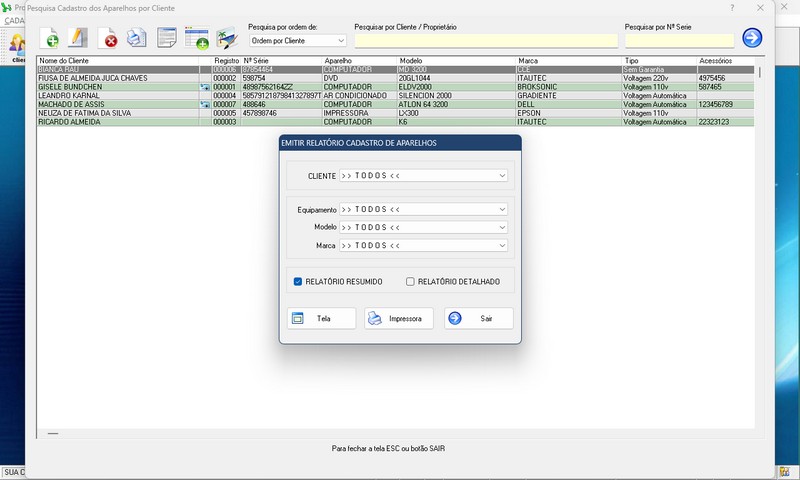Click the clientes icon in the background window

[17, 47]
